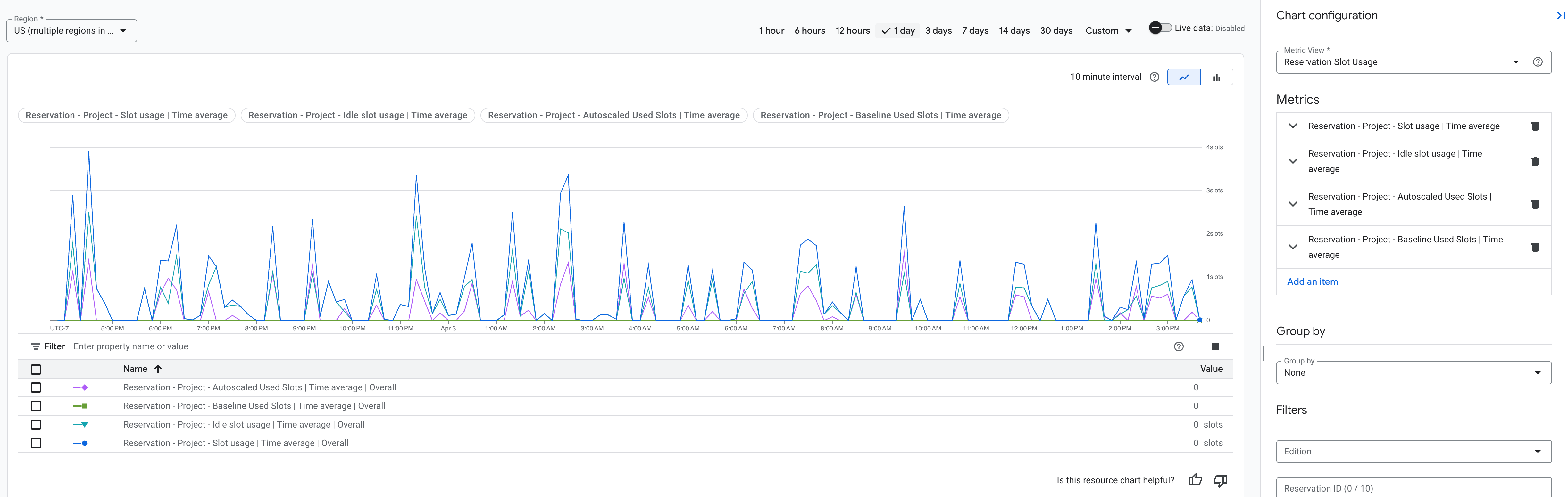The width and height of the screenshot is (1568, 497).
Task: Remove the Baseline Used Slots metric with trash icon
Action: [1536, 247]
